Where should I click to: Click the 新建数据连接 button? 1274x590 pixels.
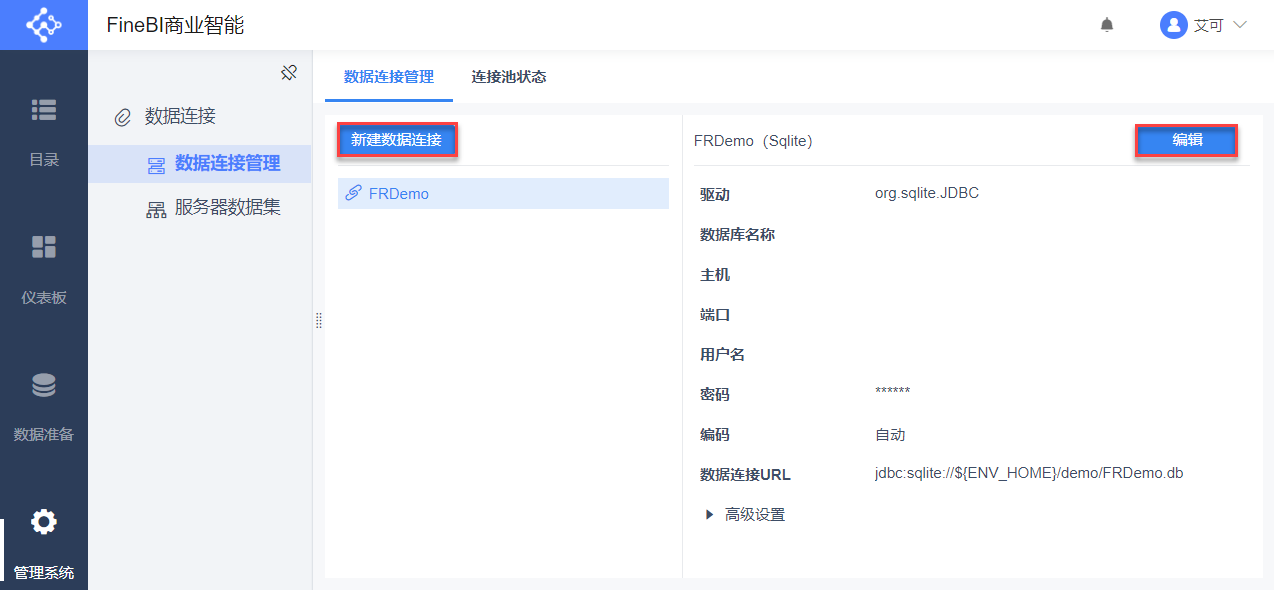coord(397,140)
